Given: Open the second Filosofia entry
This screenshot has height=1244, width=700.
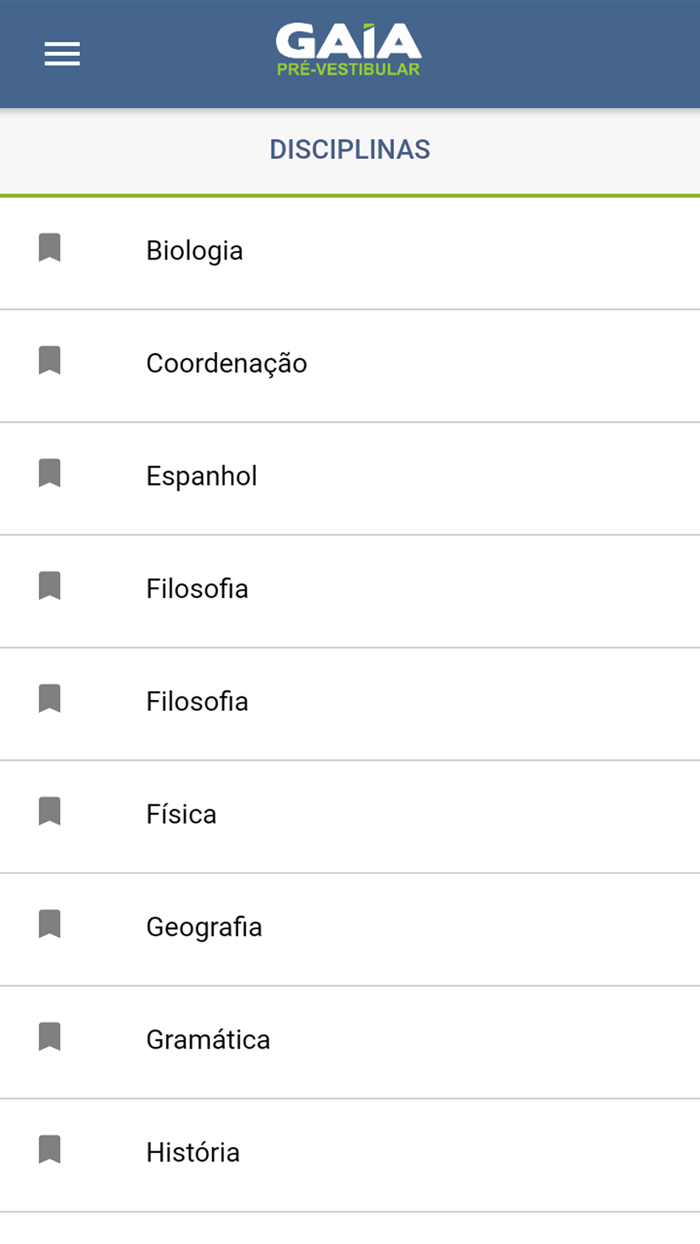Looking at the screenshot, I should coord(197,702).
